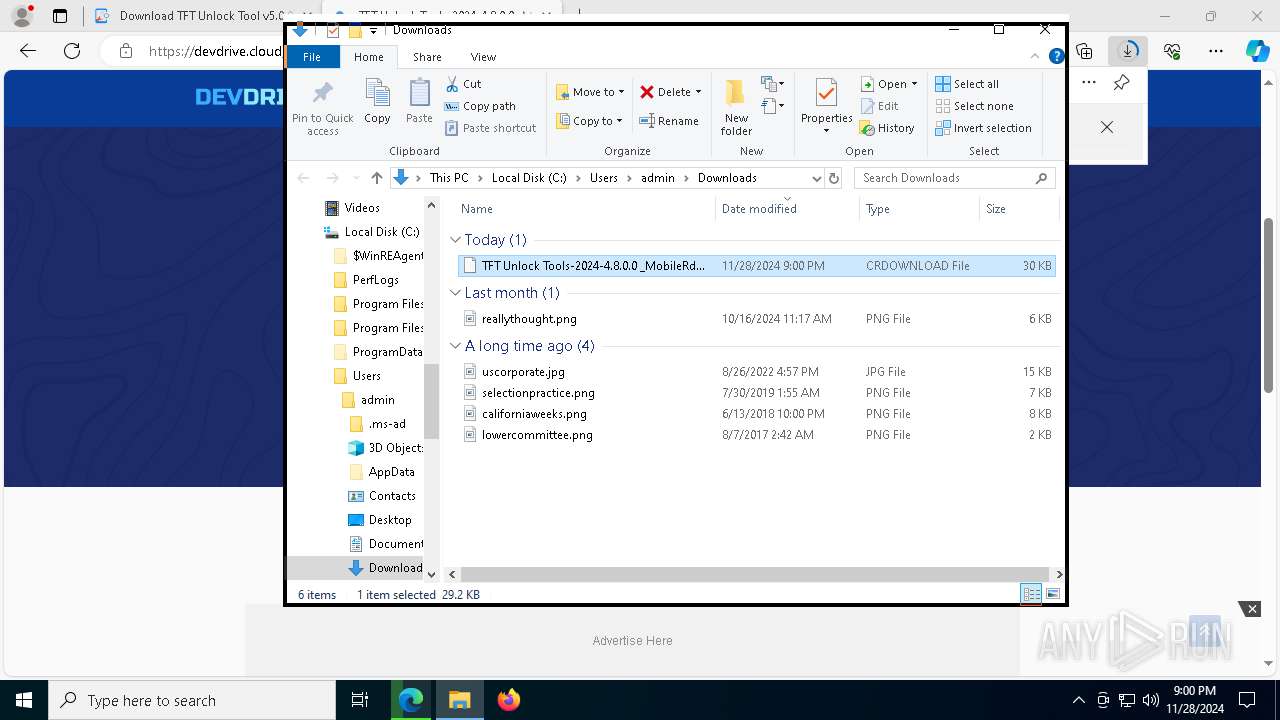Screen dimensions: 1280x720
Task: Click Explorer Help question mark icon
Action: (x=1056, y=57)
